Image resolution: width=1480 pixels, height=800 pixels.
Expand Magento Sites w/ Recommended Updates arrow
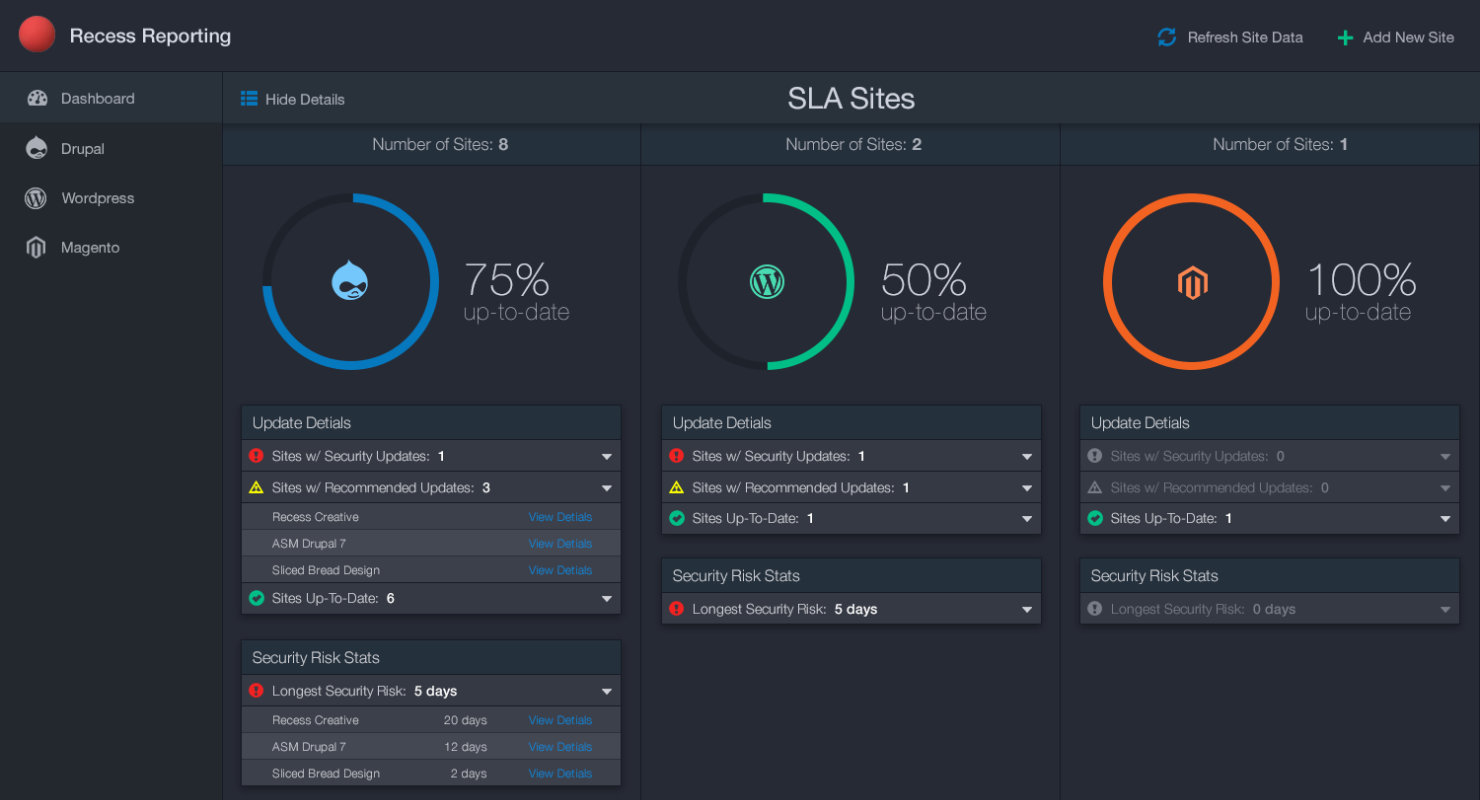coord(1445,489)
